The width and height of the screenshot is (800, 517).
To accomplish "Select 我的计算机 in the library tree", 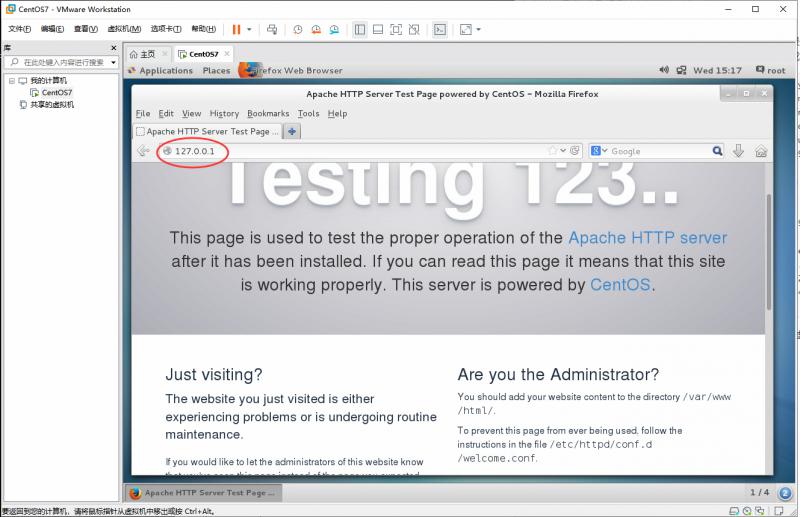I will click(x=48, y=81).
